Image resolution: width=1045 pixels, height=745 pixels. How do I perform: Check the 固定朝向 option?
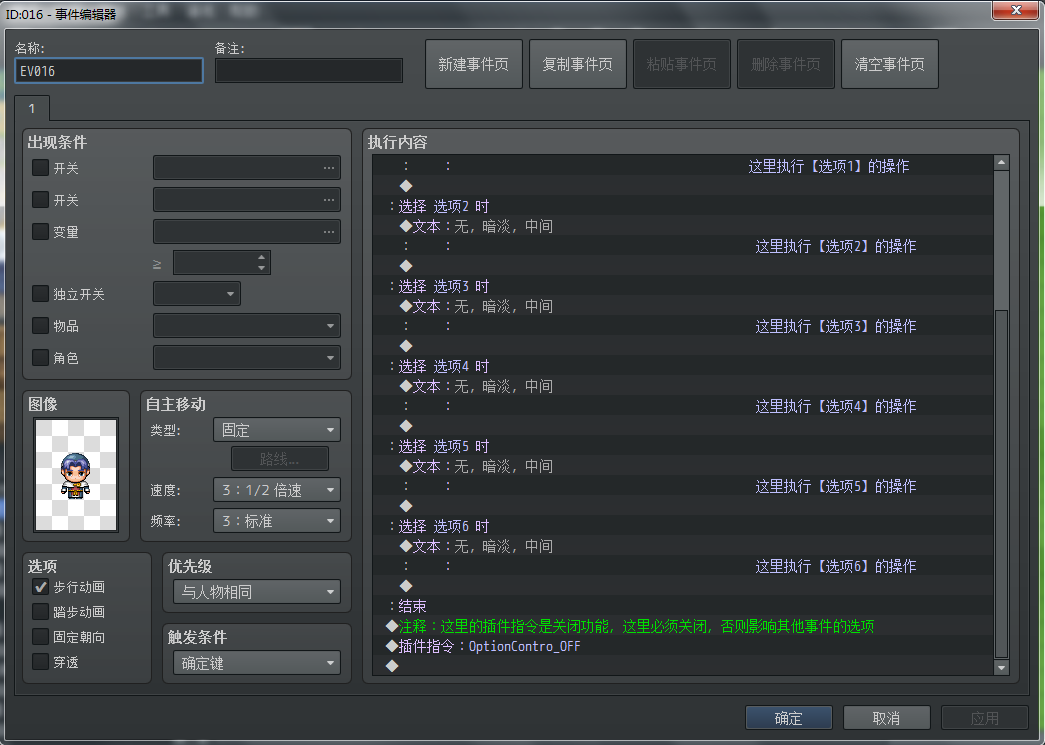point(41,636)
